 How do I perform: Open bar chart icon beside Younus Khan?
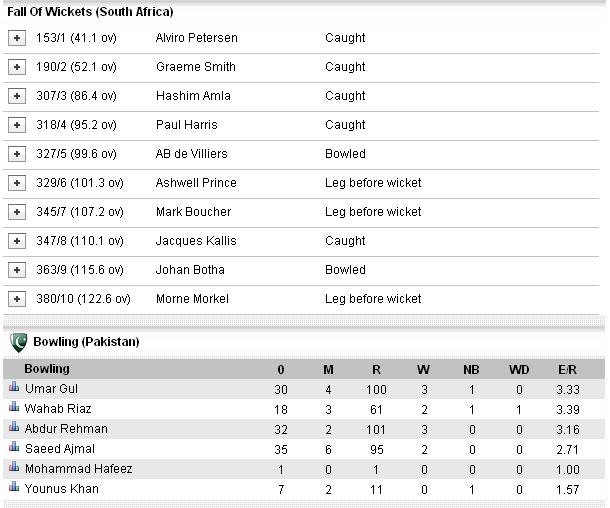tap(14, 487)
